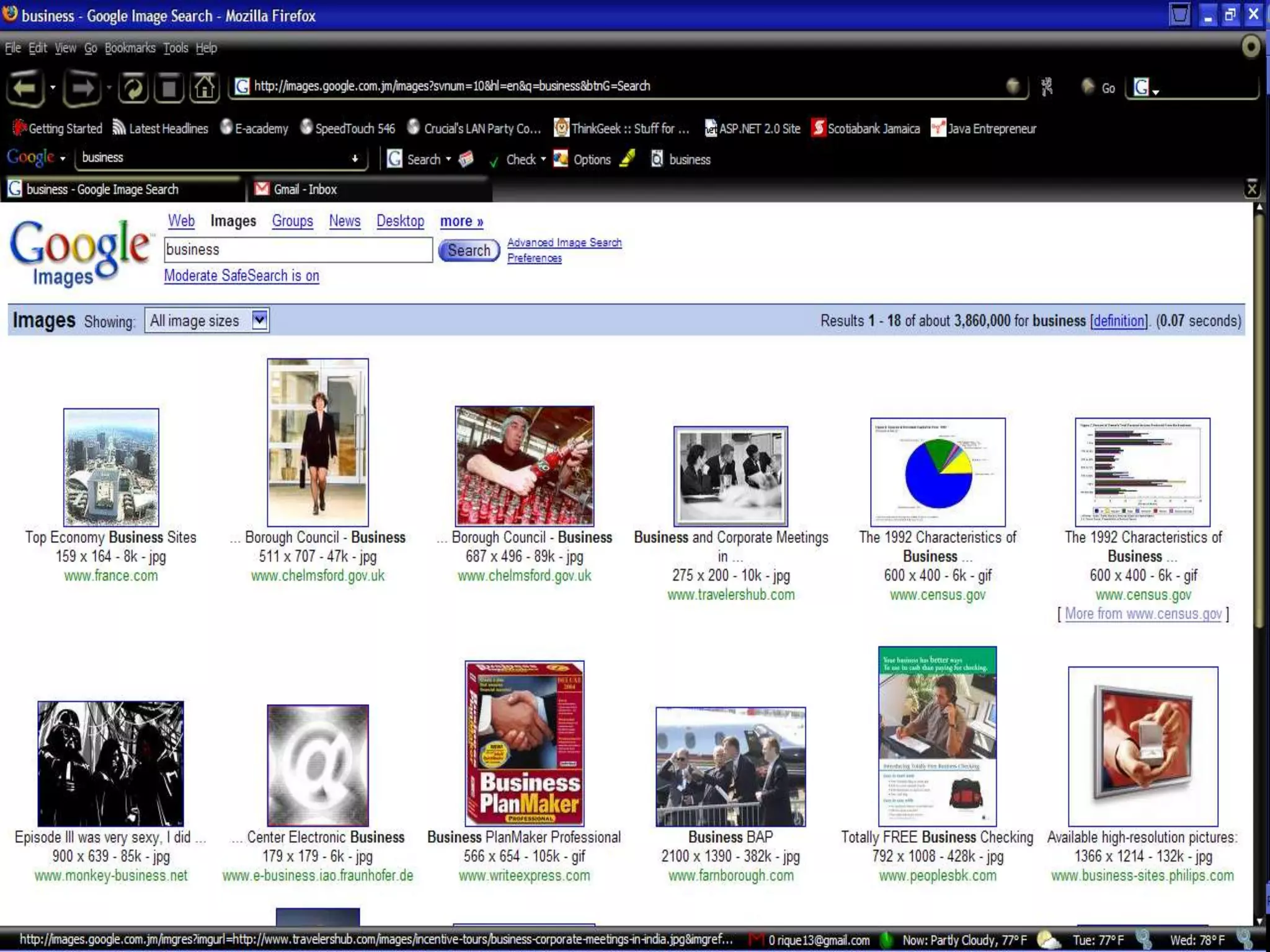
Task: Click the Gmail notifier icon in the status bar
Action: [756, 940]
